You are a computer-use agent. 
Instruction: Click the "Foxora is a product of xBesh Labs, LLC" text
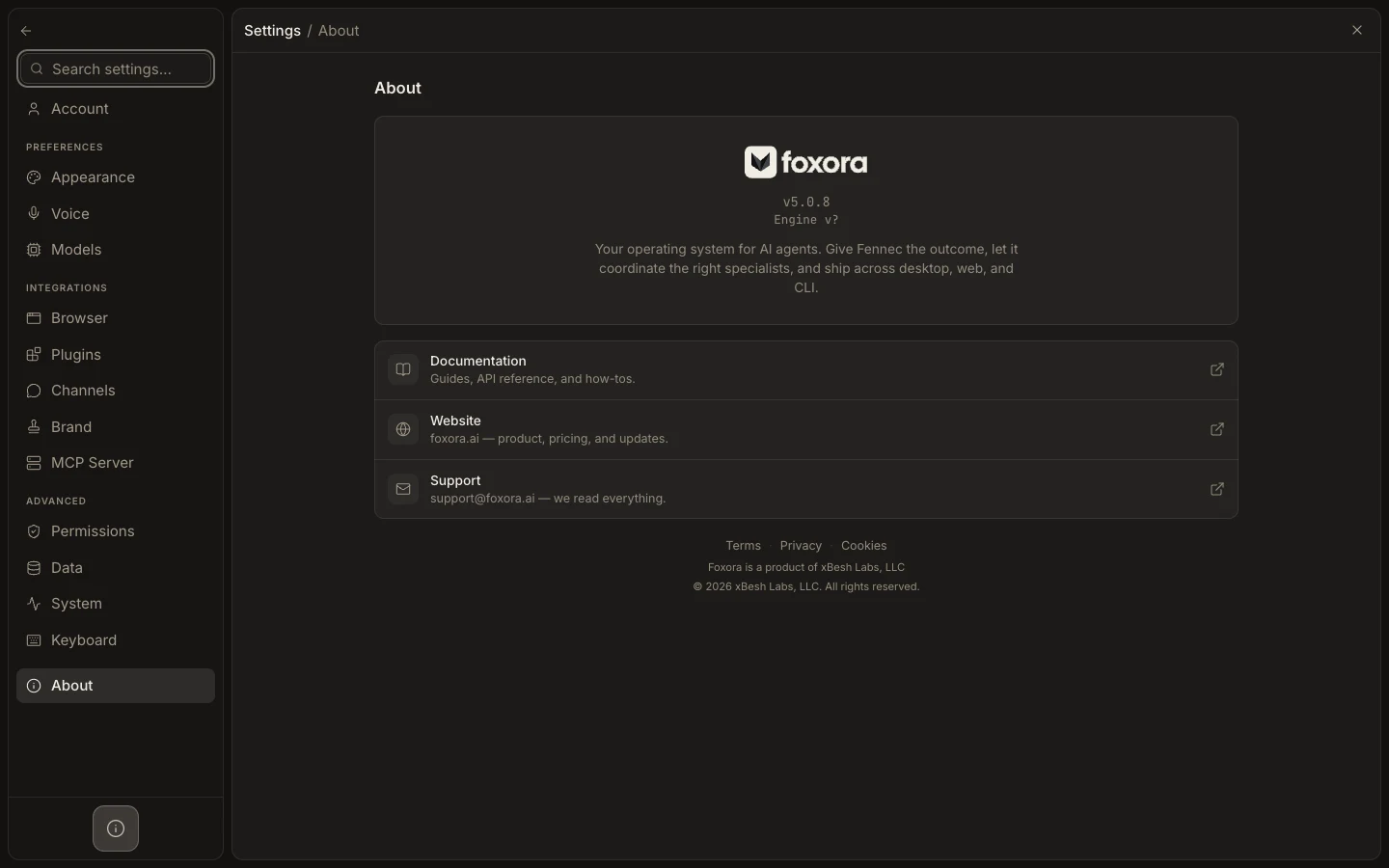(x=806, y=567)
